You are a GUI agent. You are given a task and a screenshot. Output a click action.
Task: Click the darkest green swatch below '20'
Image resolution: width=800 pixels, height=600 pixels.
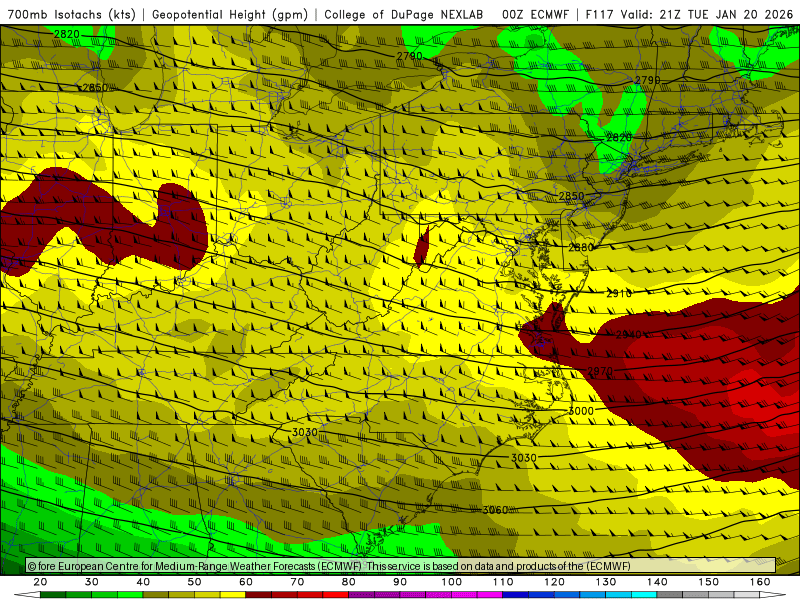(x=53, y=595)
